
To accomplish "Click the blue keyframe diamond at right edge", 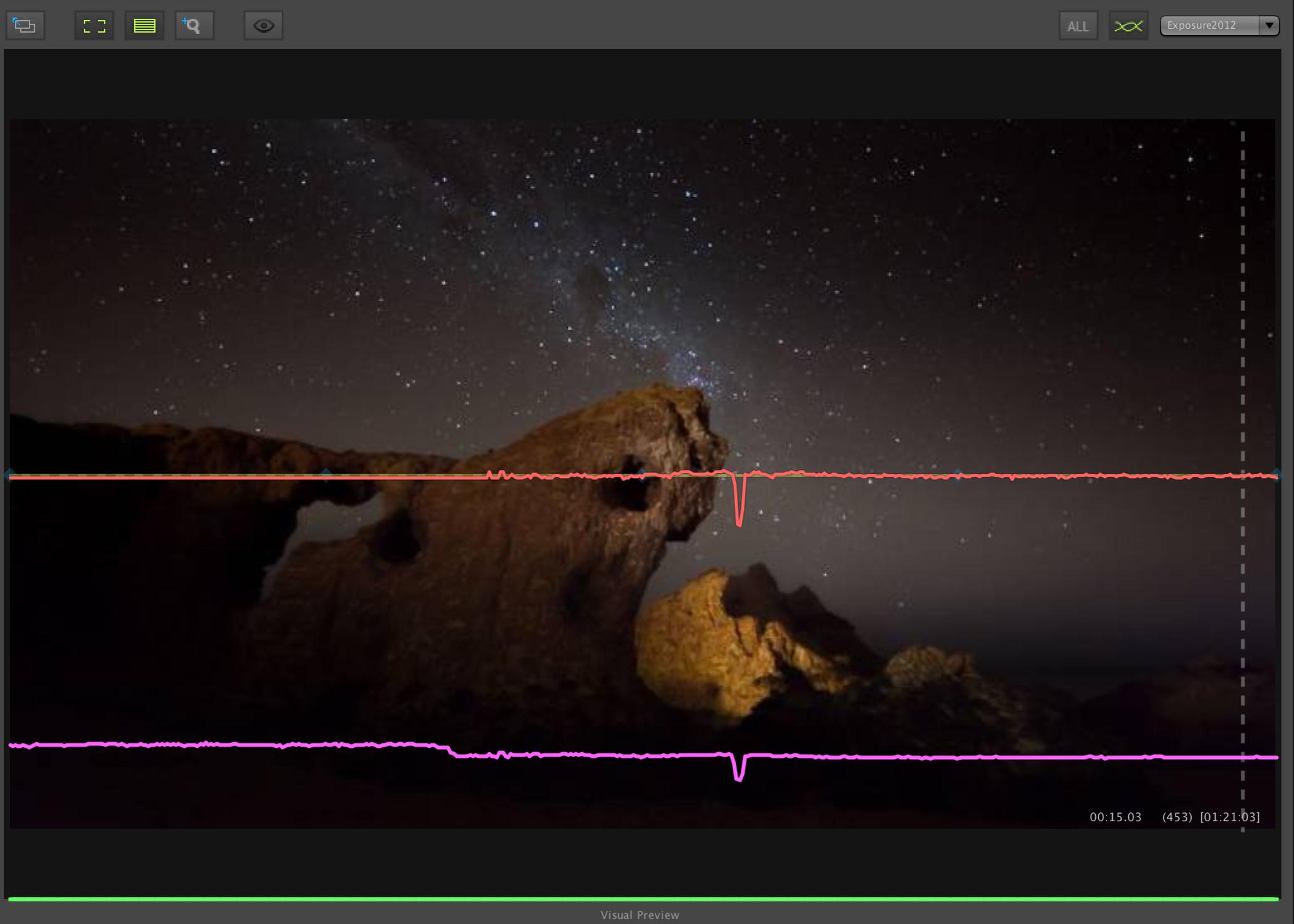I will (1276, 474).
